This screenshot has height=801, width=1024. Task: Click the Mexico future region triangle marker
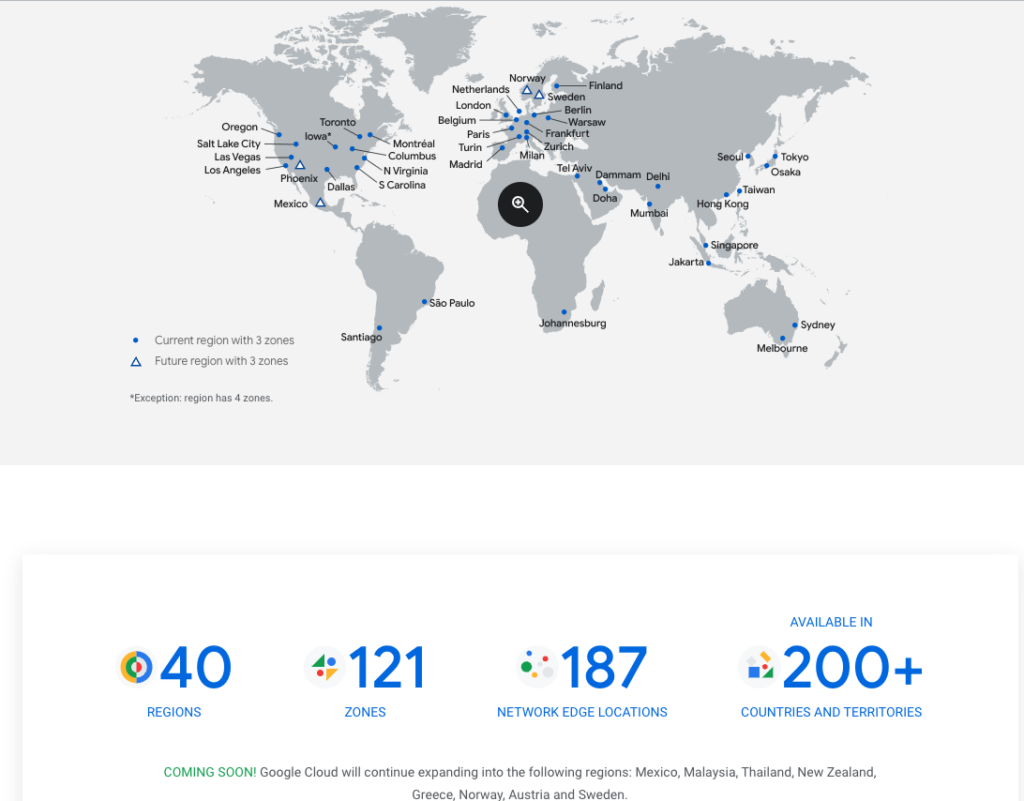(x=320, y=203)
